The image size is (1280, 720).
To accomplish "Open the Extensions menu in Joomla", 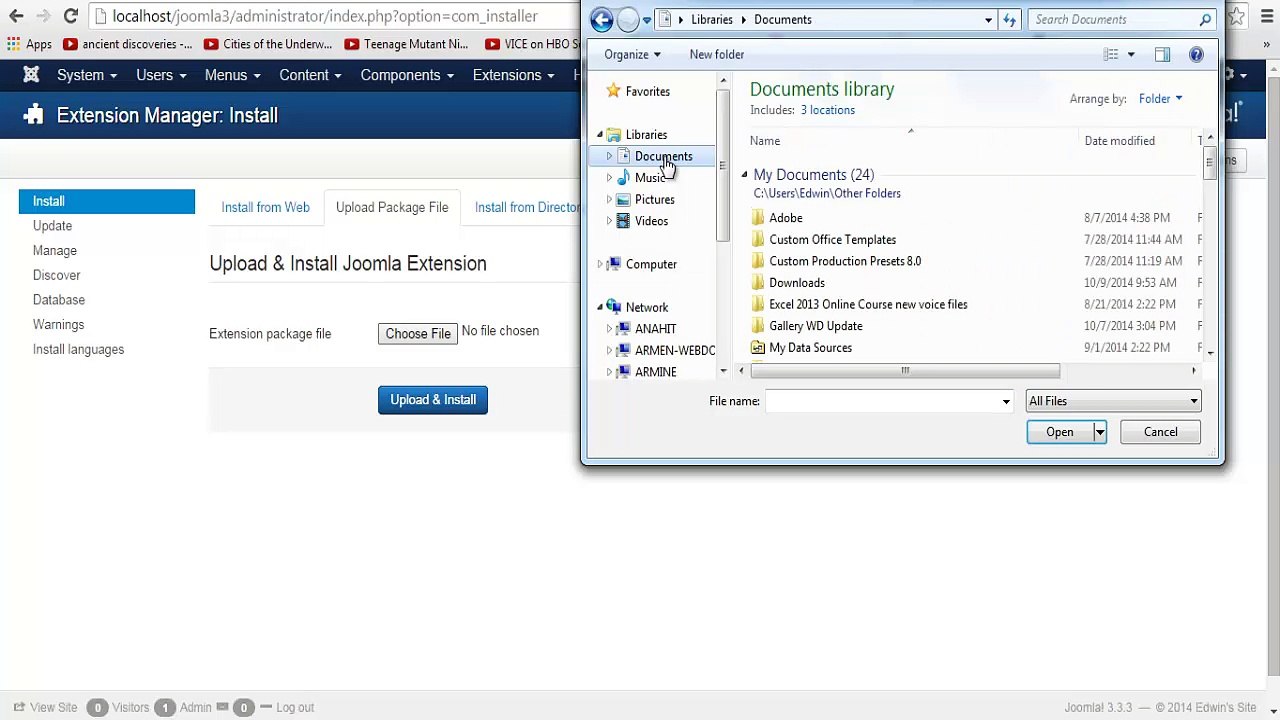I will click(x=513, y=75).
